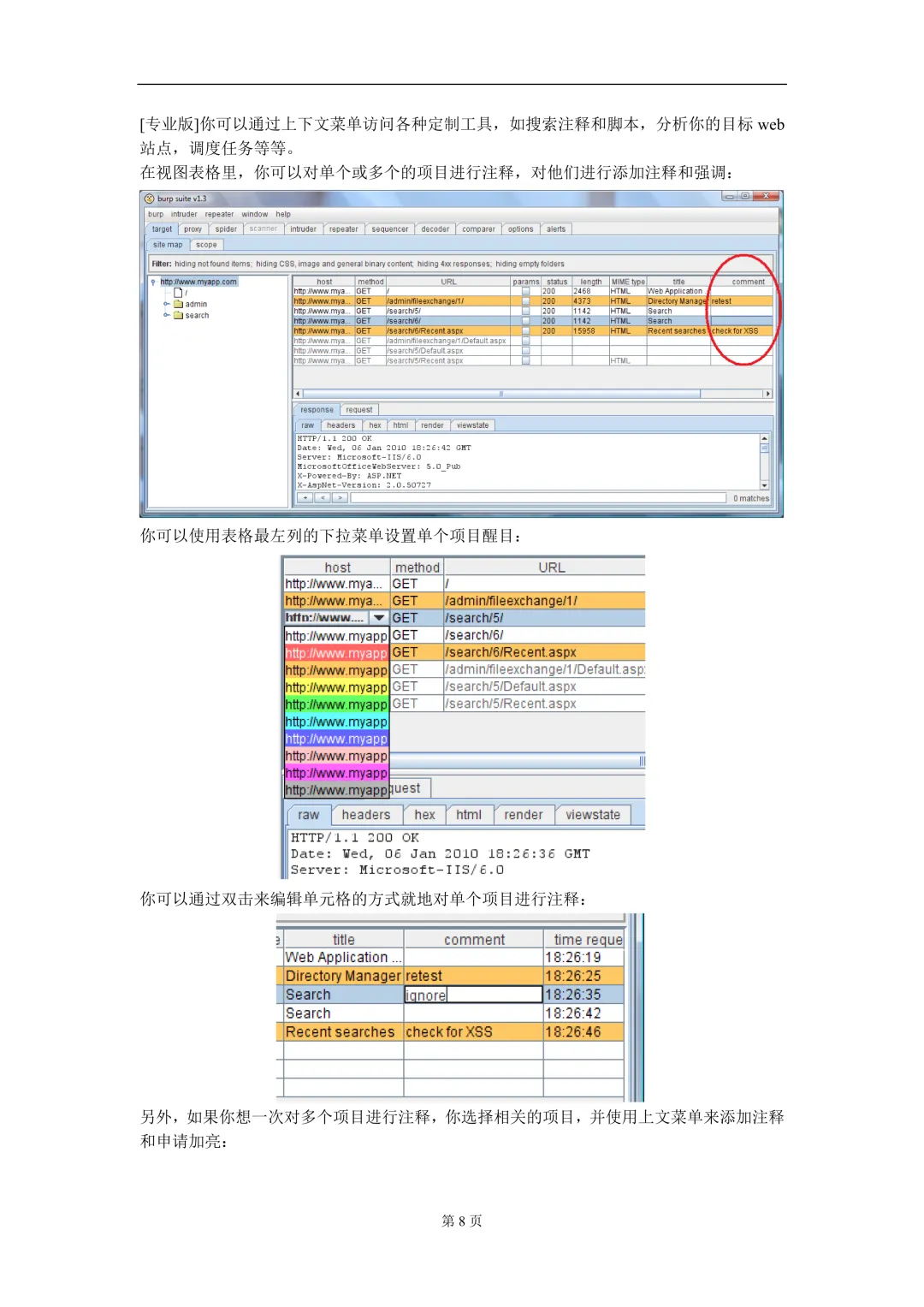This screenshot has height=1307, width=924.
Task: Switch to the decoder tool tab
Action: click(x=435, y=229)
